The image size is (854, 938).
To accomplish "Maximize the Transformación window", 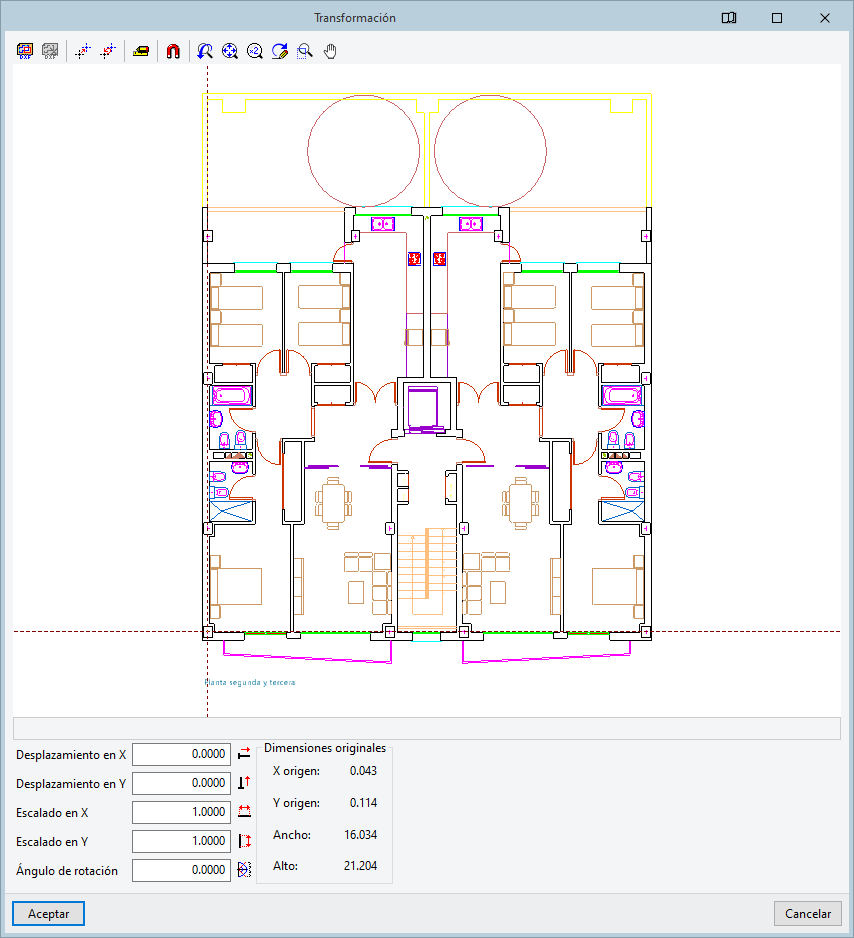I will tap(777, 18).
